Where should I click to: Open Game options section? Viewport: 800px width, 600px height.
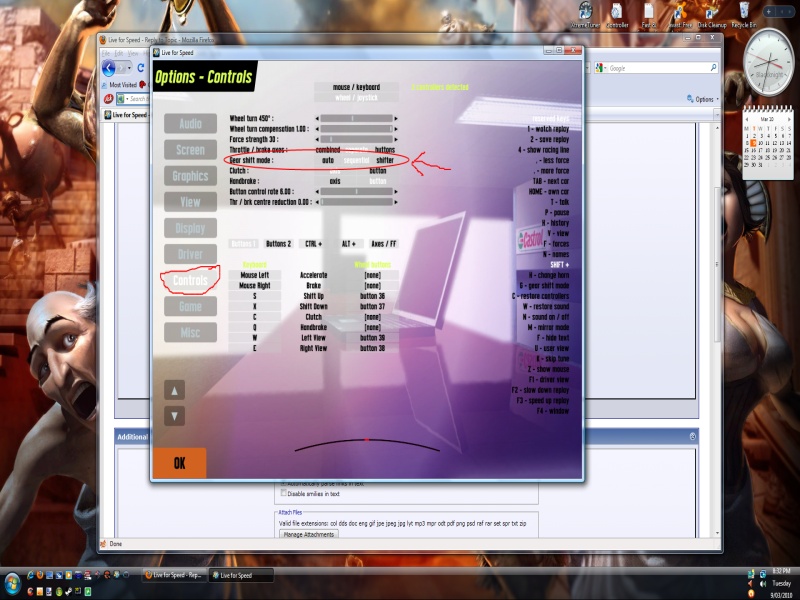tap(190, 306)
